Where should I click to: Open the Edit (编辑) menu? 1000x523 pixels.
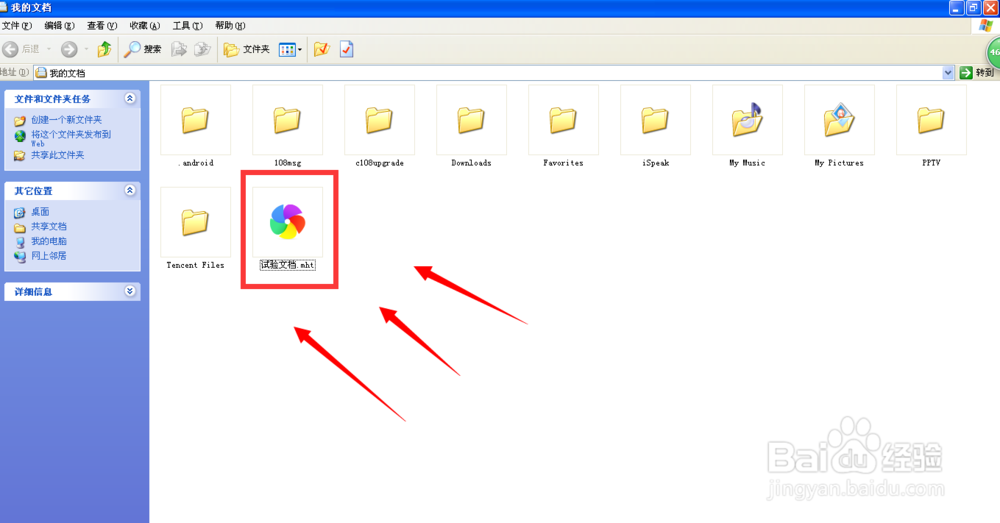tap(59, 26)
